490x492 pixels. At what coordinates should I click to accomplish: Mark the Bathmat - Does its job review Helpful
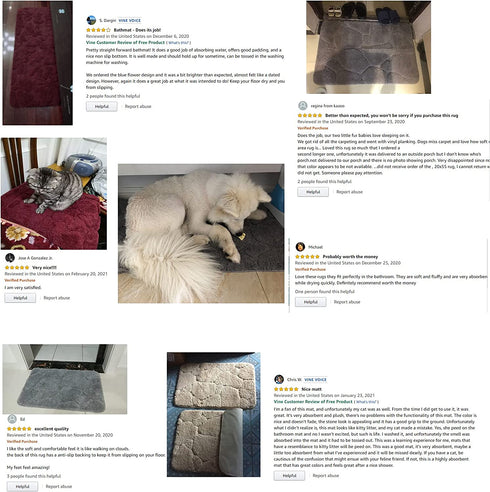[102, 106]
